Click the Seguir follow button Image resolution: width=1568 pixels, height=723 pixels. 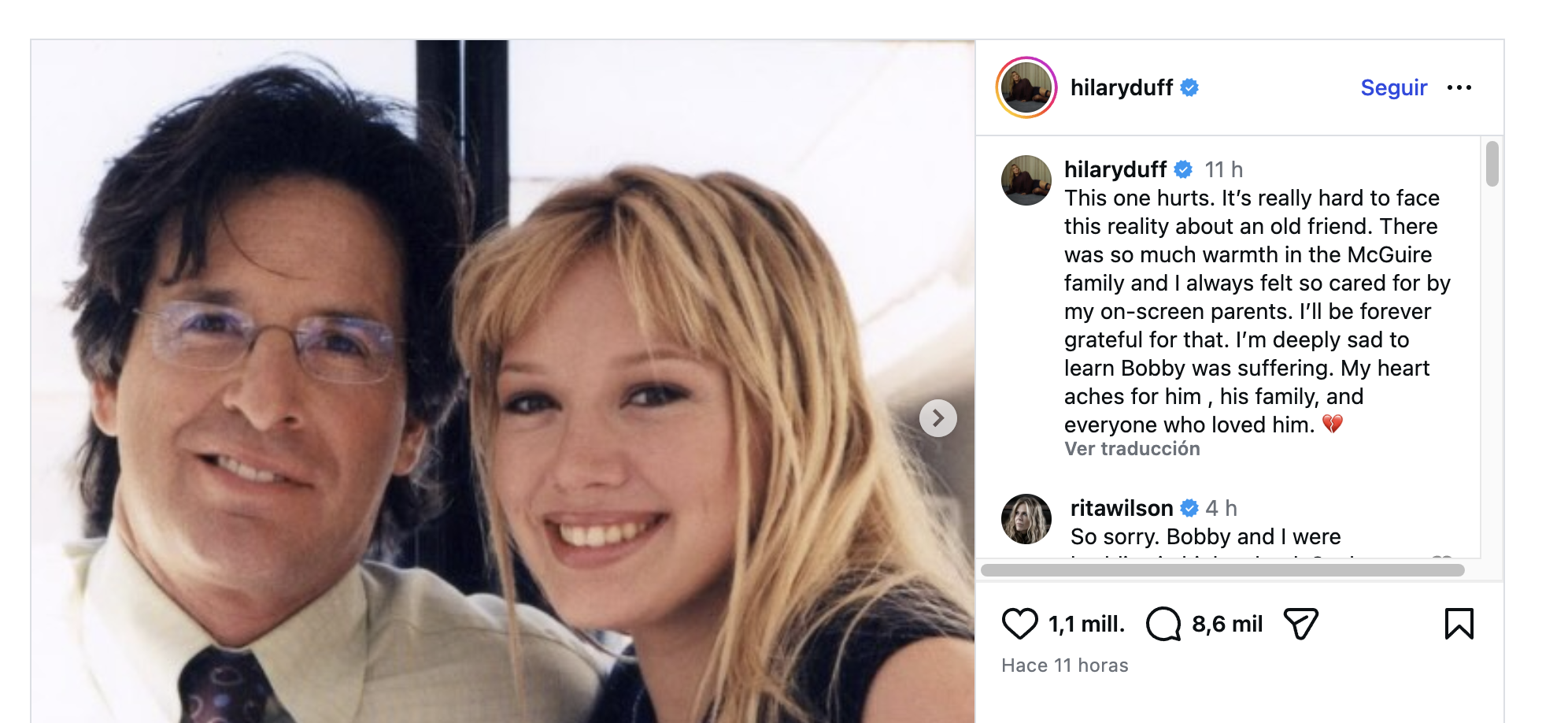1393,87
